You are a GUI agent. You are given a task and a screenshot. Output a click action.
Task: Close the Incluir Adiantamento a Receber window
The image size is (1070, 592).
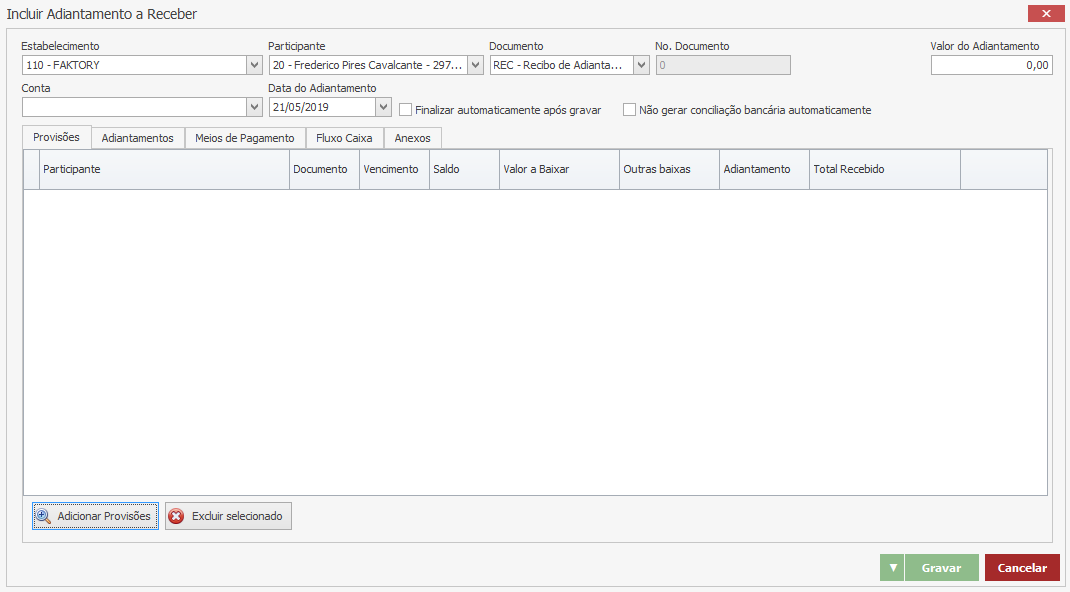pyautogui.click(x=1046, y=14)
